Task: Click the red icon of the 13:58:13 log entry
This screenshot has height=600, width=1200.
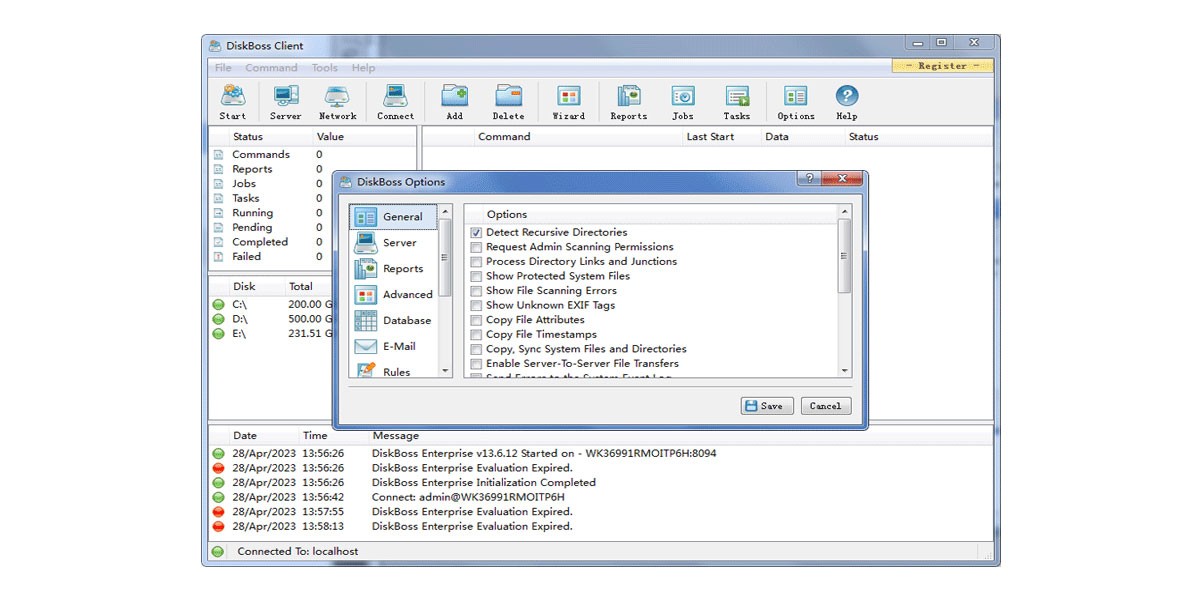Action: [218, 526]
